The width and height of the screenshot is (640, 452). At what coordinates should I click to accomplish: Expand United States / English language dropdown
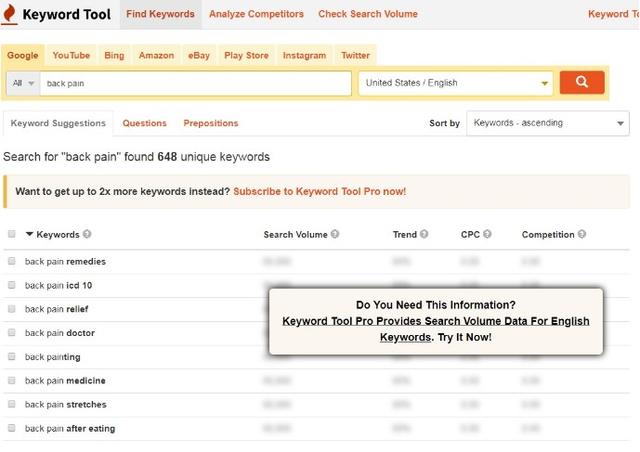(x=456, y=83)
